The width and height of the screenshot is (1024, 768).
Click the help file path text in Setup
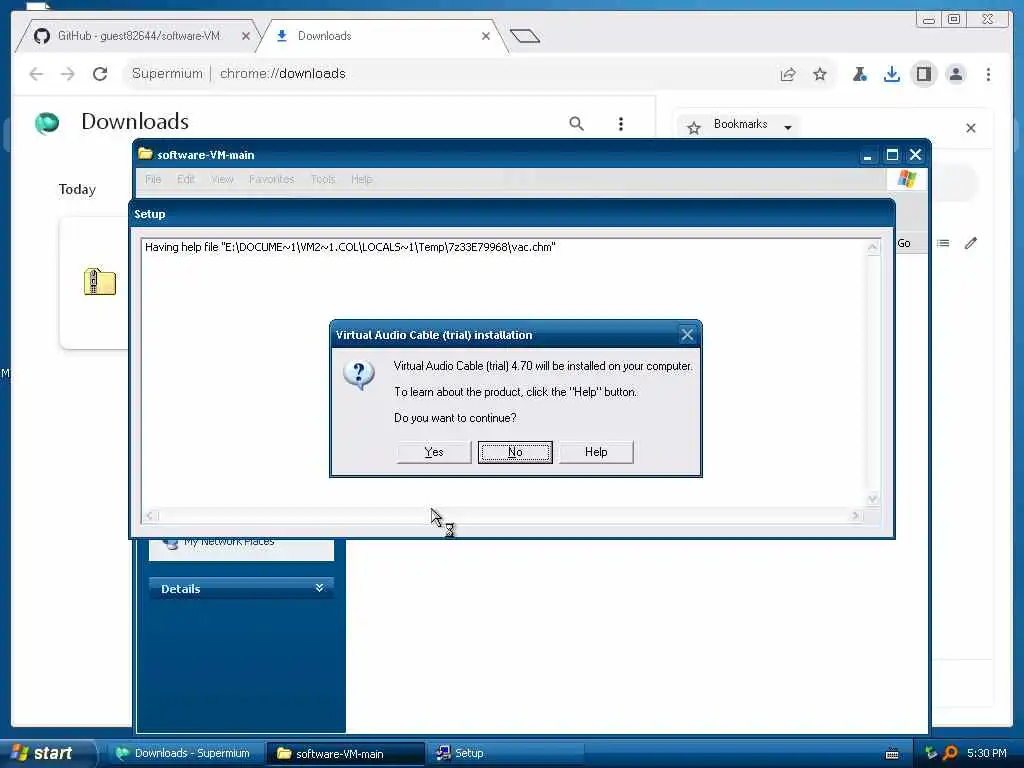pos(350,247)
